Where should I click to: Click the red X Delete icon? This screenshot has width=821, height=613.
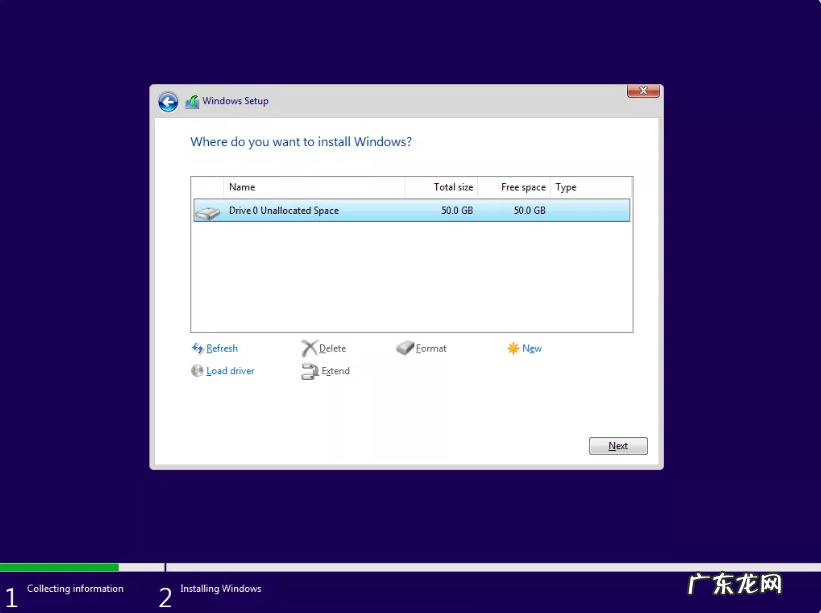(309, 348)
